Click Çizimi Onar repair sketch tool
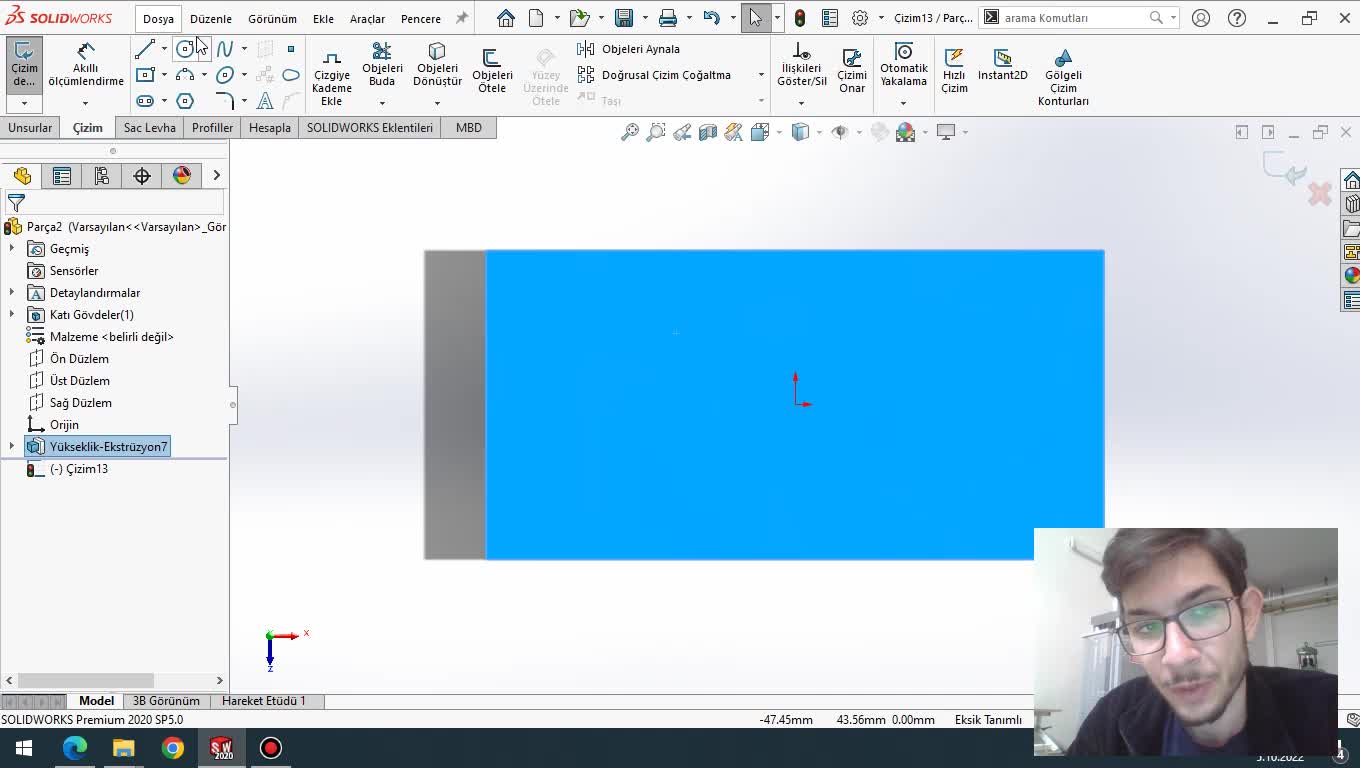The width and height of the screenshot is (1360, 768). click(x=852, y=70)
